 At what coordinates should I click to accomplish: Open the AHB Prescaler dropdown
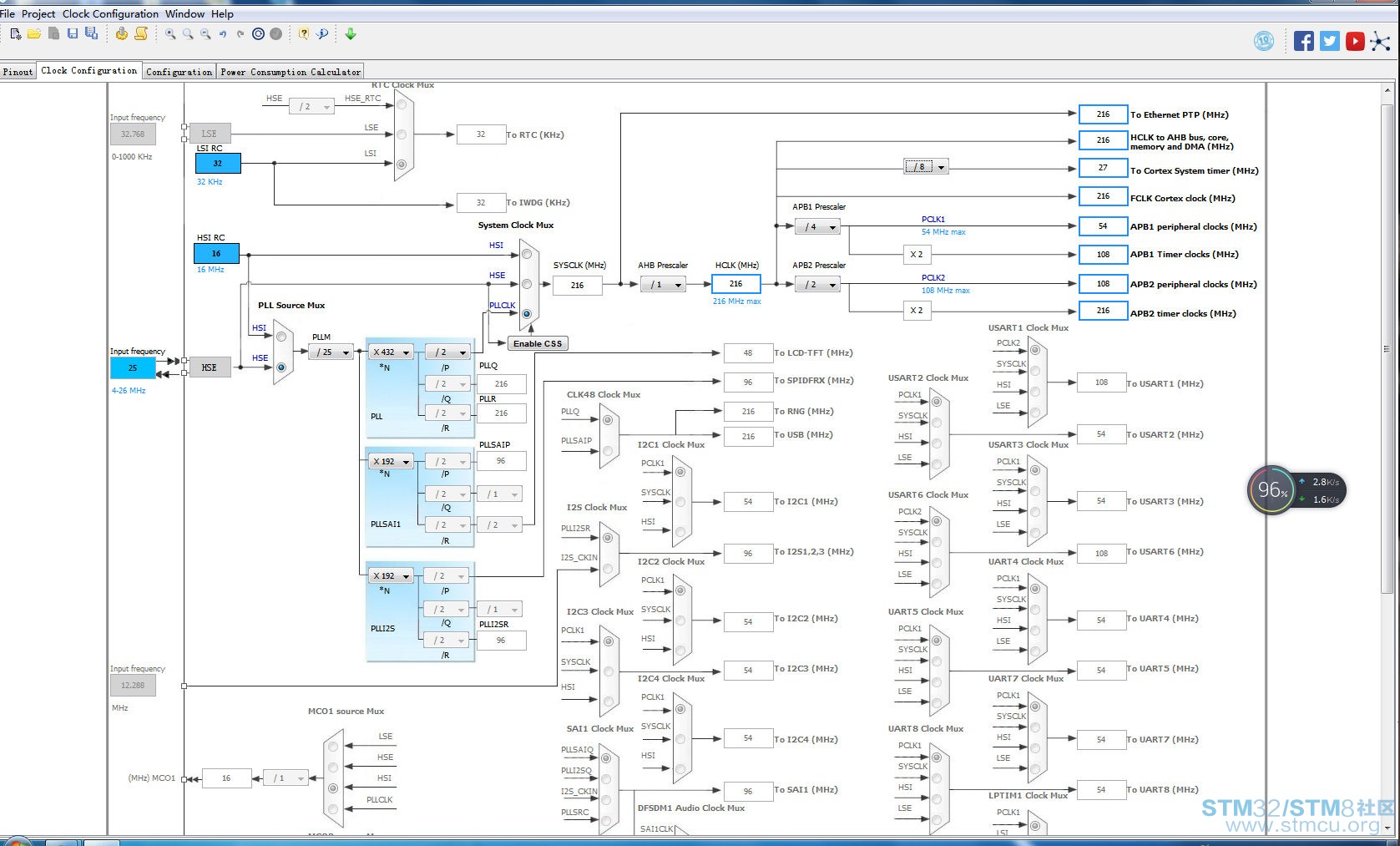click(x=665, y=285)
